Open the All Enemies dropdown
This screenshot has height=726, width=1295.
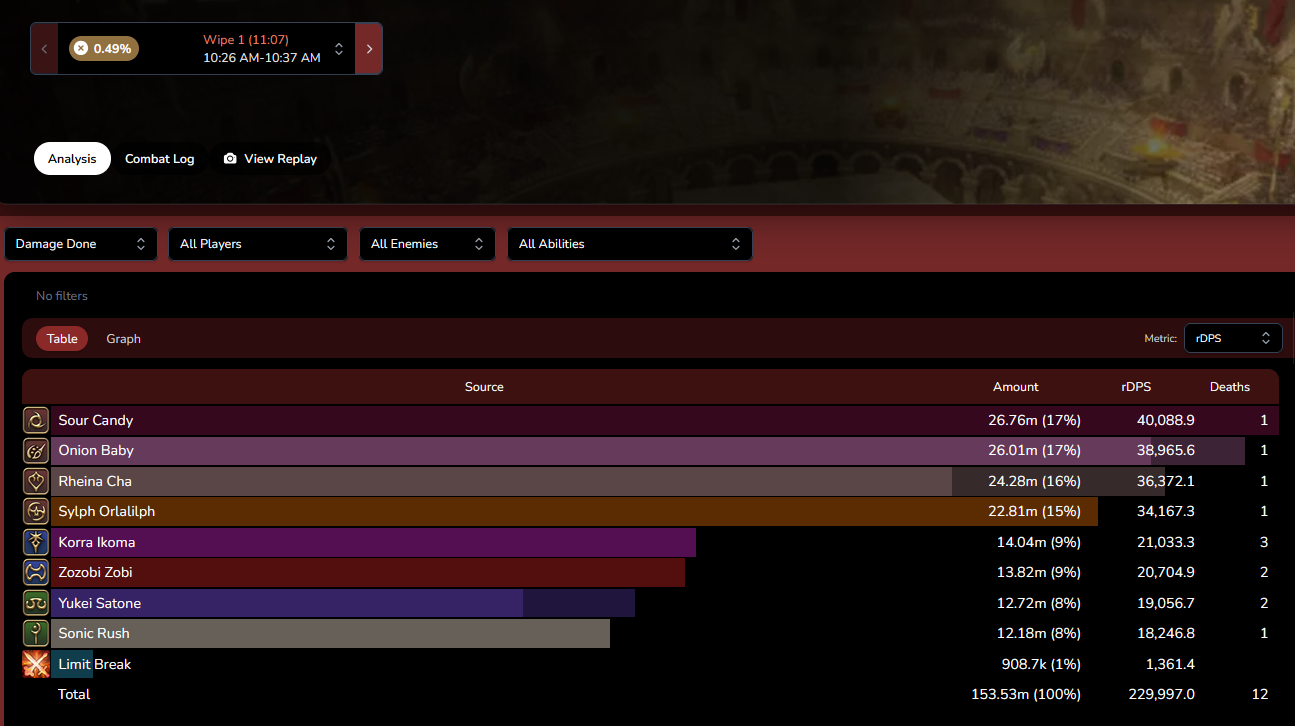(427, 244)
